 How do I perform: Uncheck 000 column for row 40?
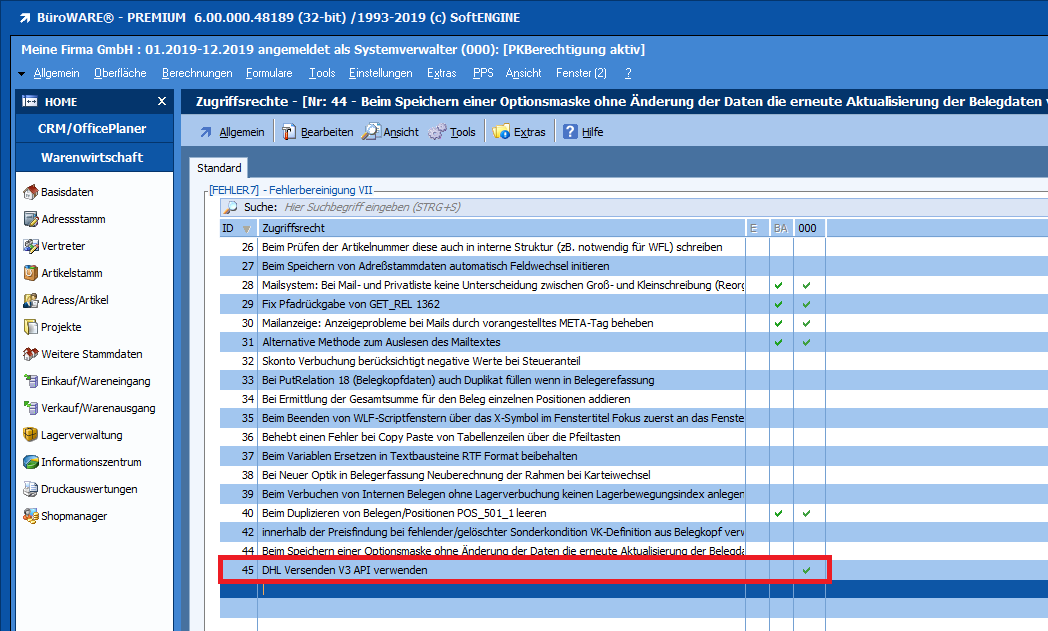click(x=806, y=513)
